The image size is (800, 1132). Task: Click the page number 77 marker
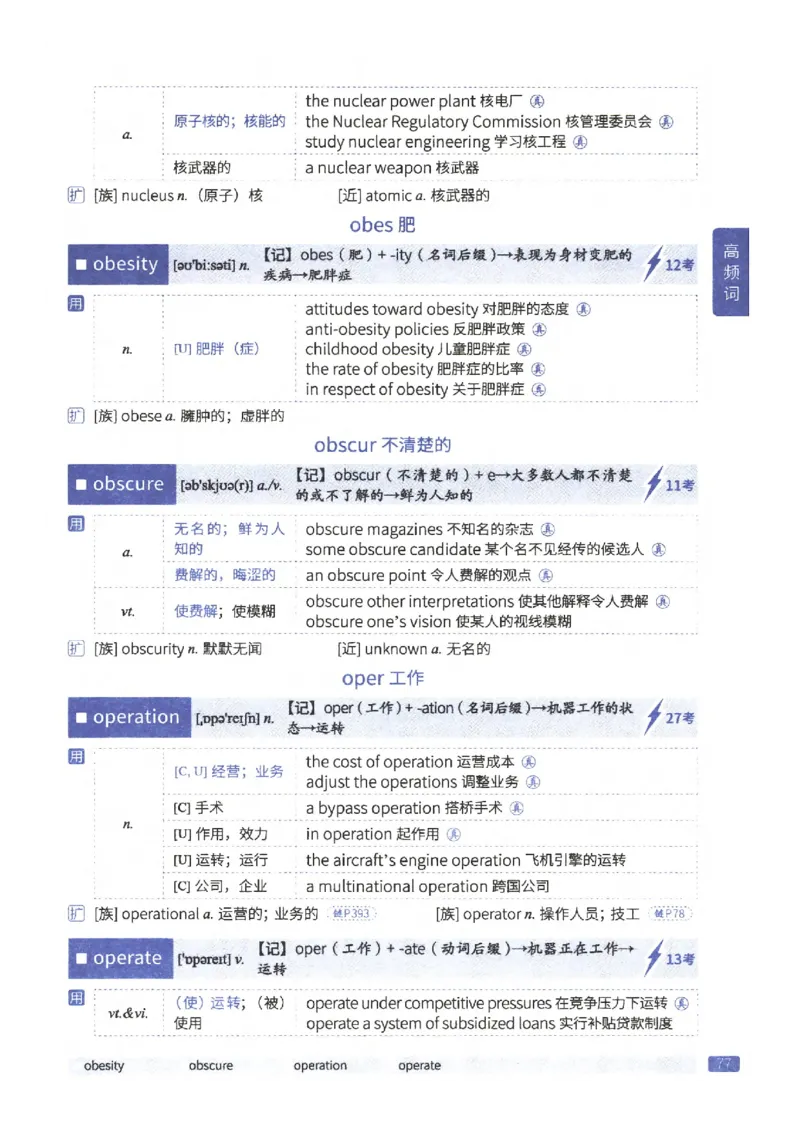[x=726, y=1065]
